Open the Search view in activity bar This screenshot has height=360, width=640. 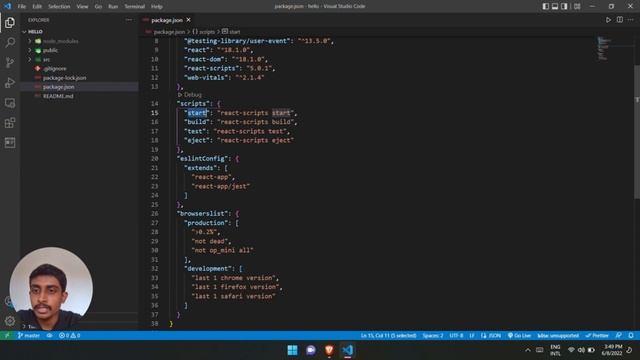10,42
